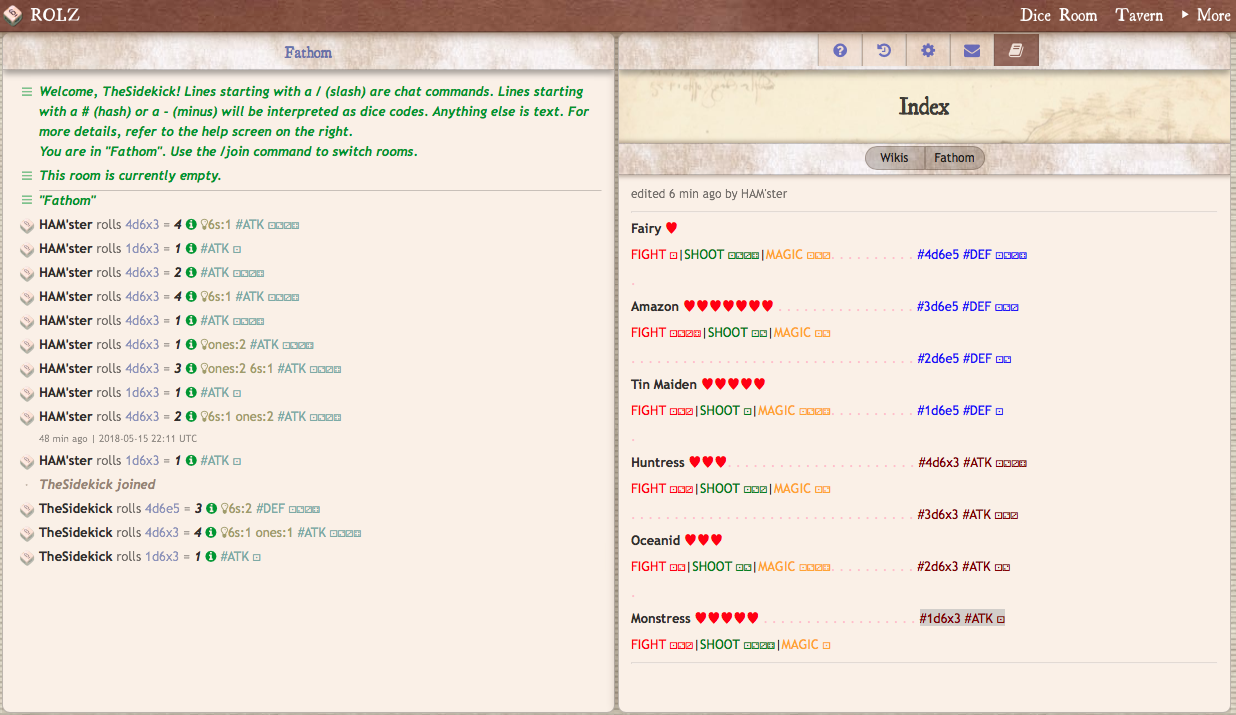Image resolution: width=1236 pixels, height=715 pixels.
Task: Select the Index book icon
Action: [1015, 49]
